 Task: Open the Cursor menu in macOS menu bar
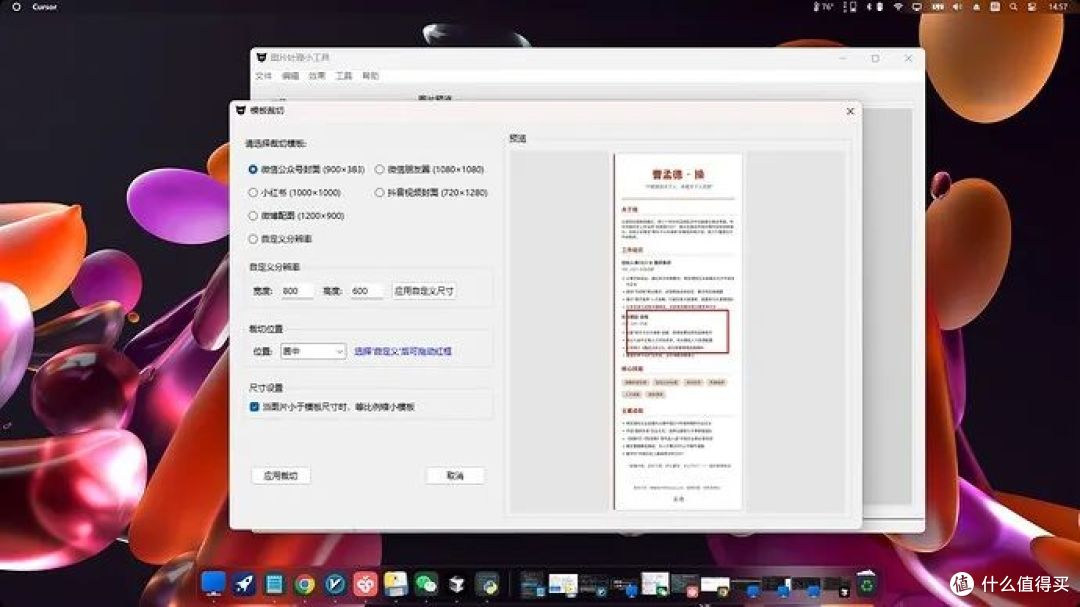[x=45, y=7]
